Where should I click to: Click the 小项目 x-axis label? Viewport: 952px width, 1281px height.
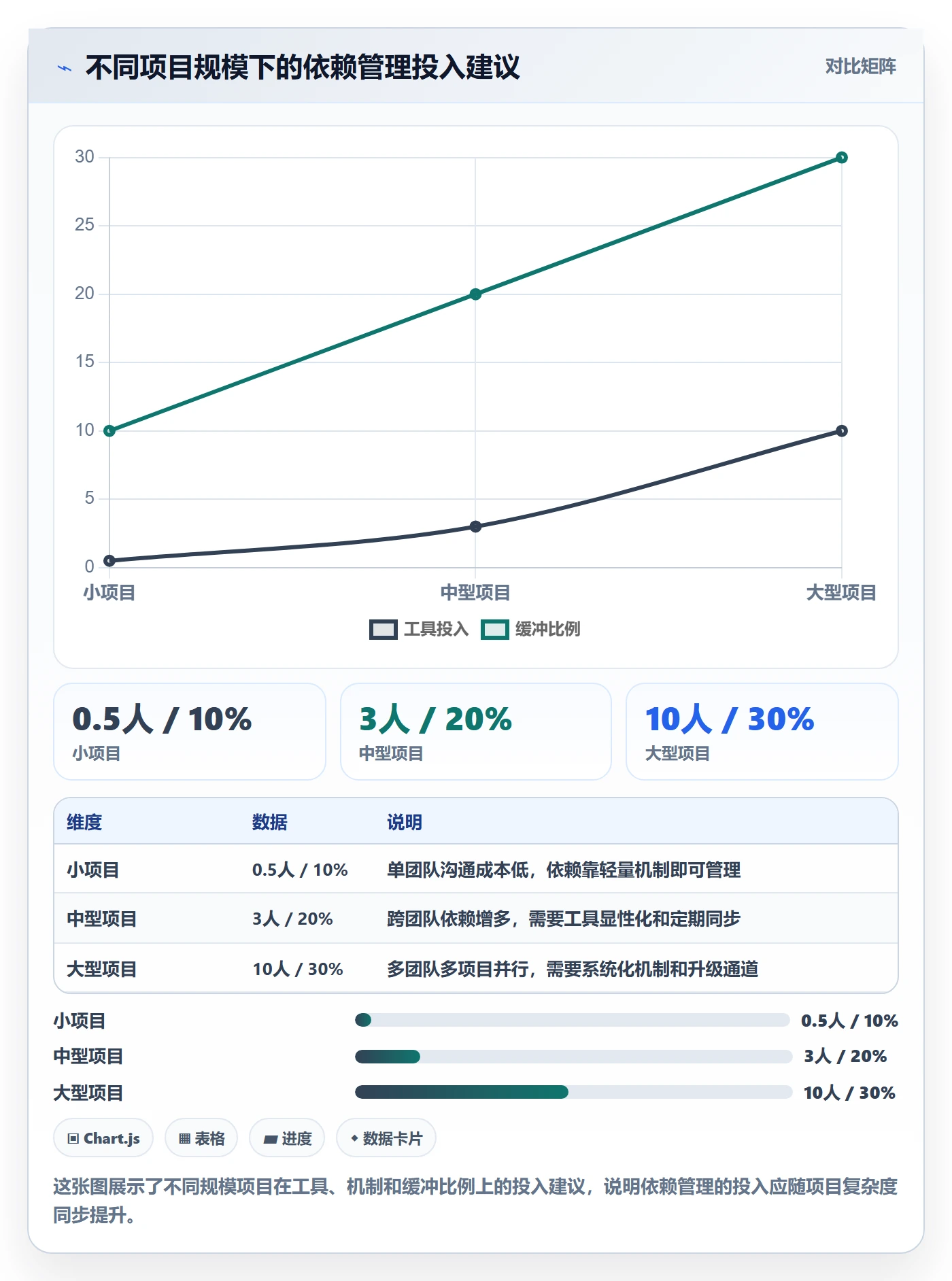tap(109, 593)
